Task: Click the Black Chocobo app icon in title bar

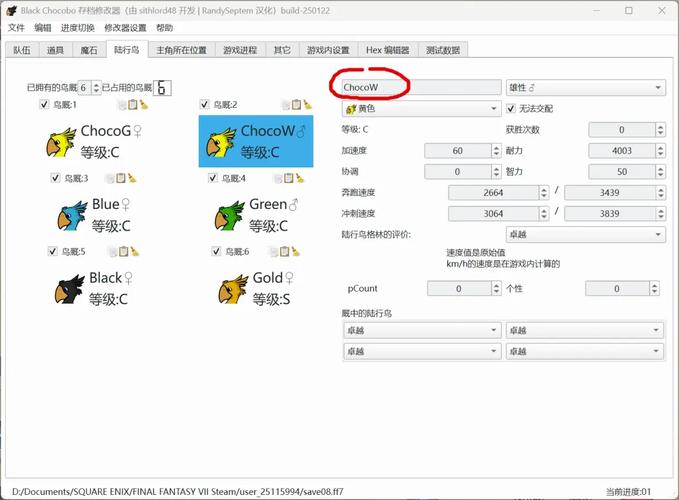Action: (x=11, y=10)
